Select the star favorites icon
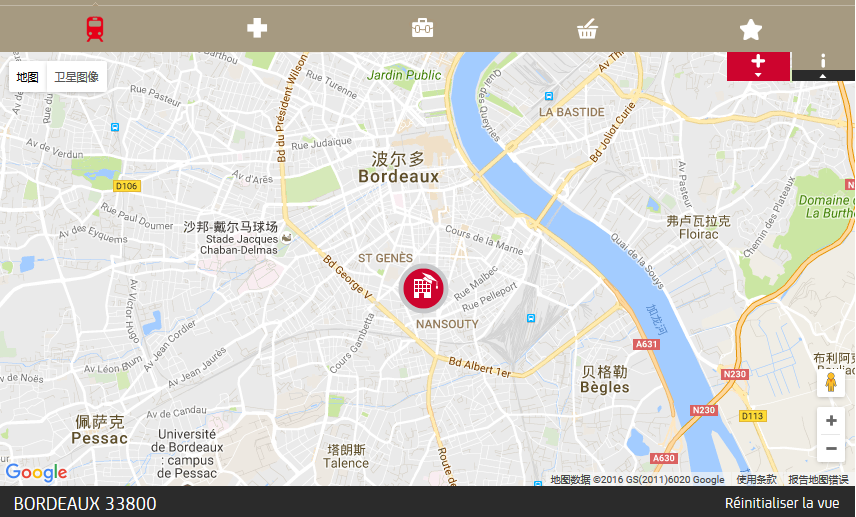856x517 pixels. [751, 29]
